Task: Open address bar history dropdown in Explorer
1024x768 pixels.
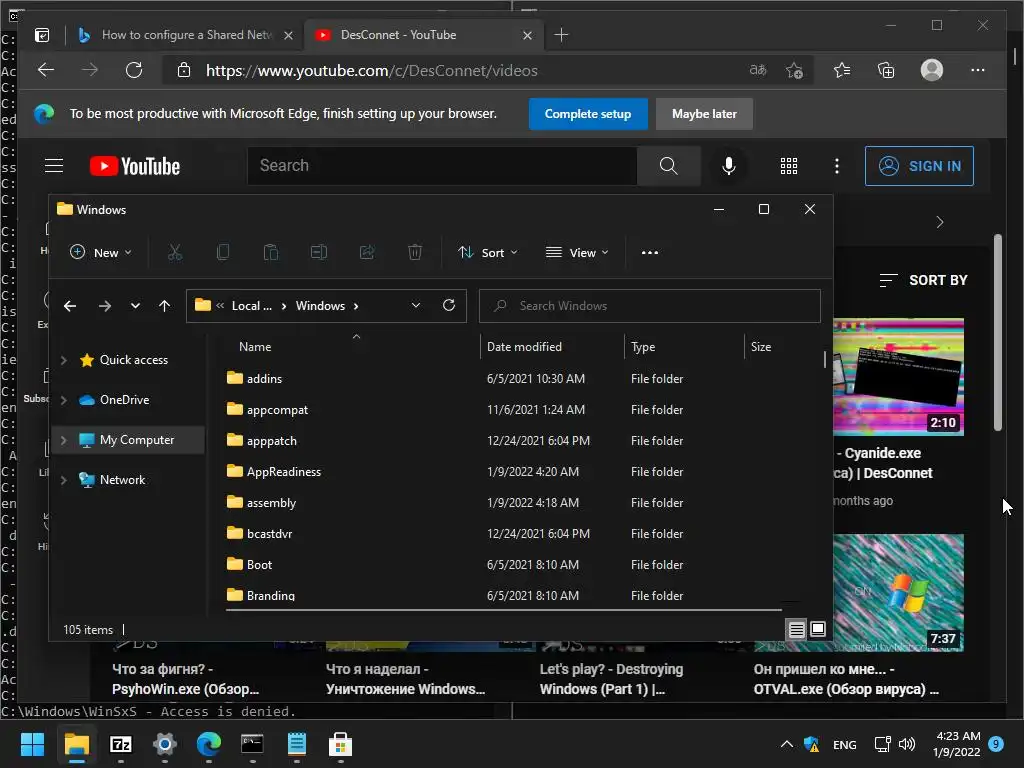Action: point(415,306)
